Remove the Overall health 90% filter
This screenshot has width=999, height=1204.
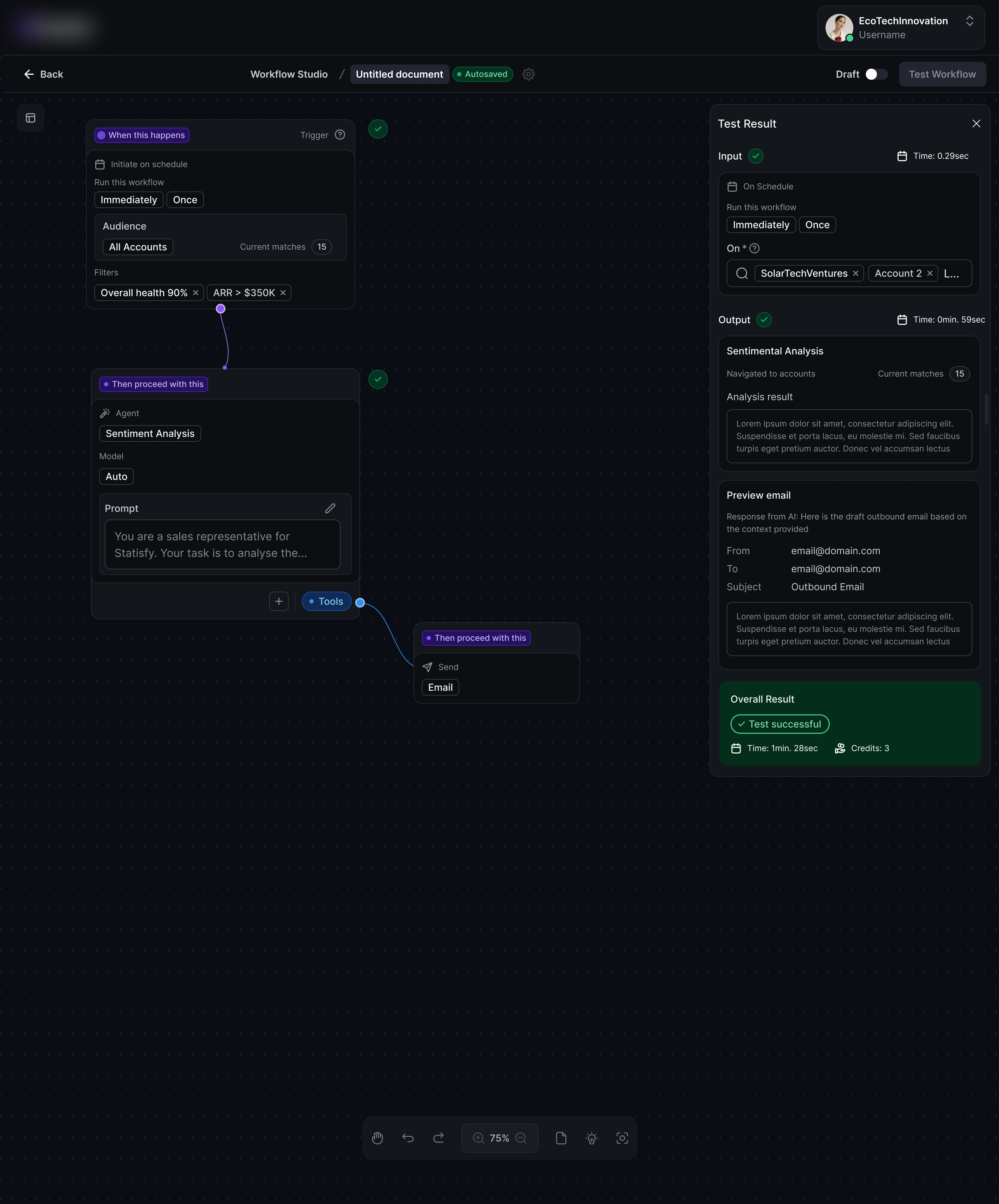click(196, 293)
